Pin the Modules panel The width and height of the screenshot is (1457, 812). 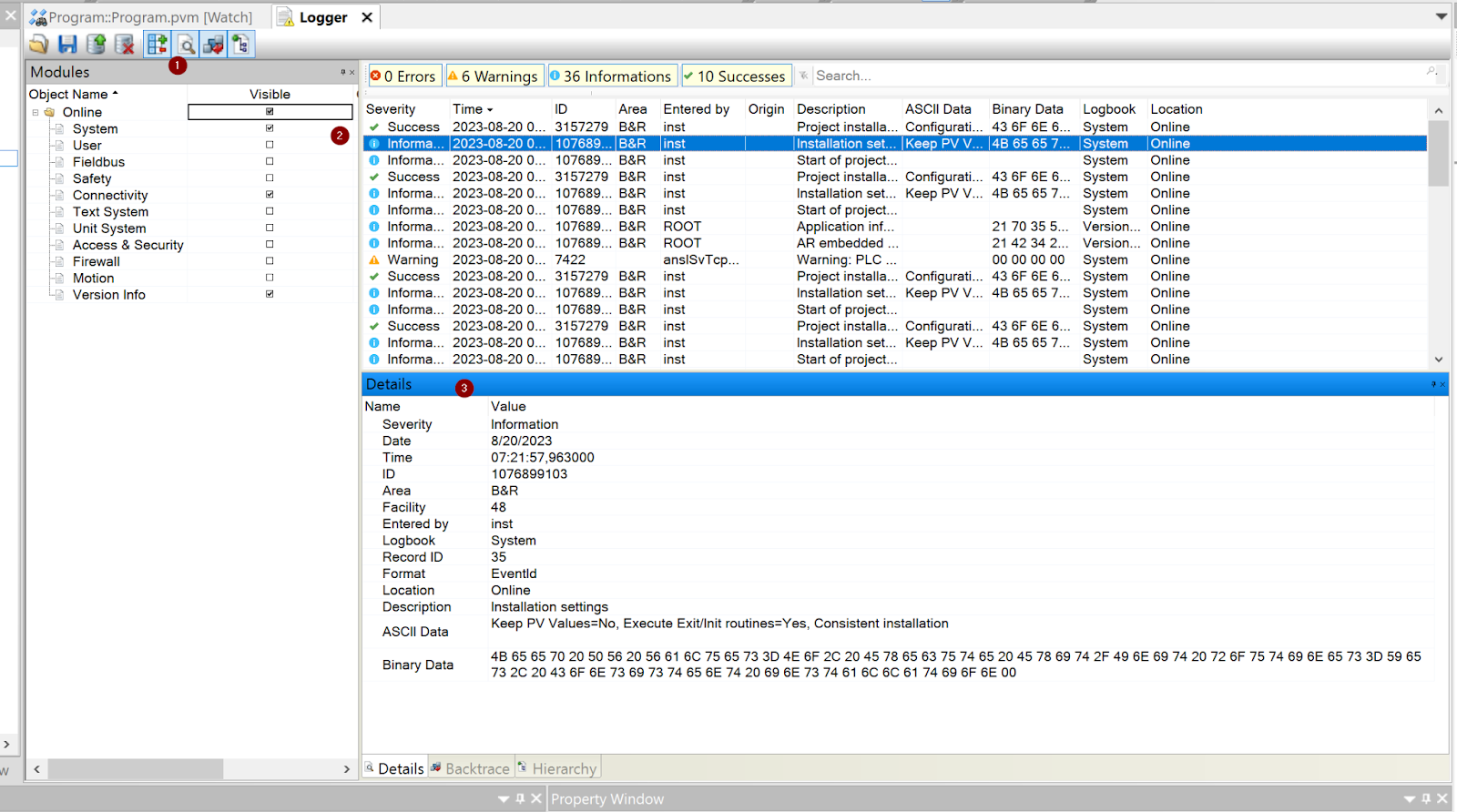[343, 72]
